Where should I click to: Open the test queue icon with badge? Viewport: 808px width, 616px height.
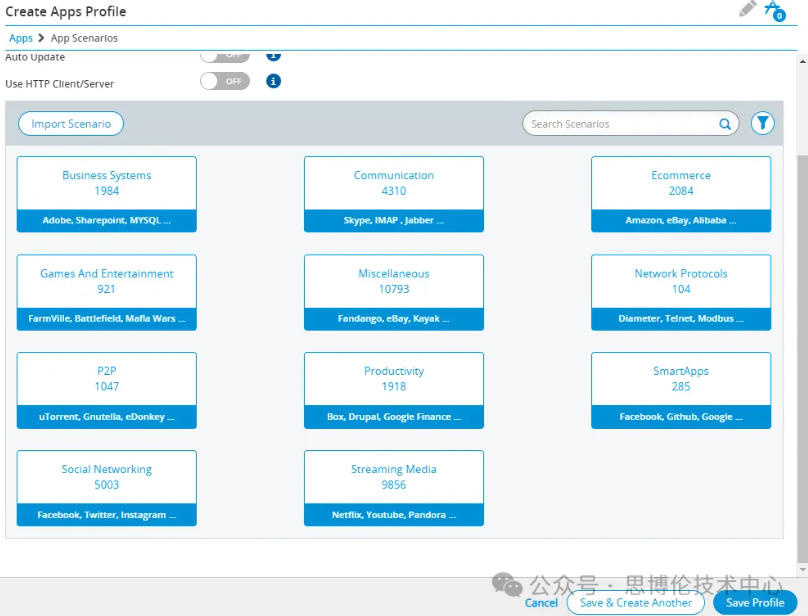(x=773, y=10)
